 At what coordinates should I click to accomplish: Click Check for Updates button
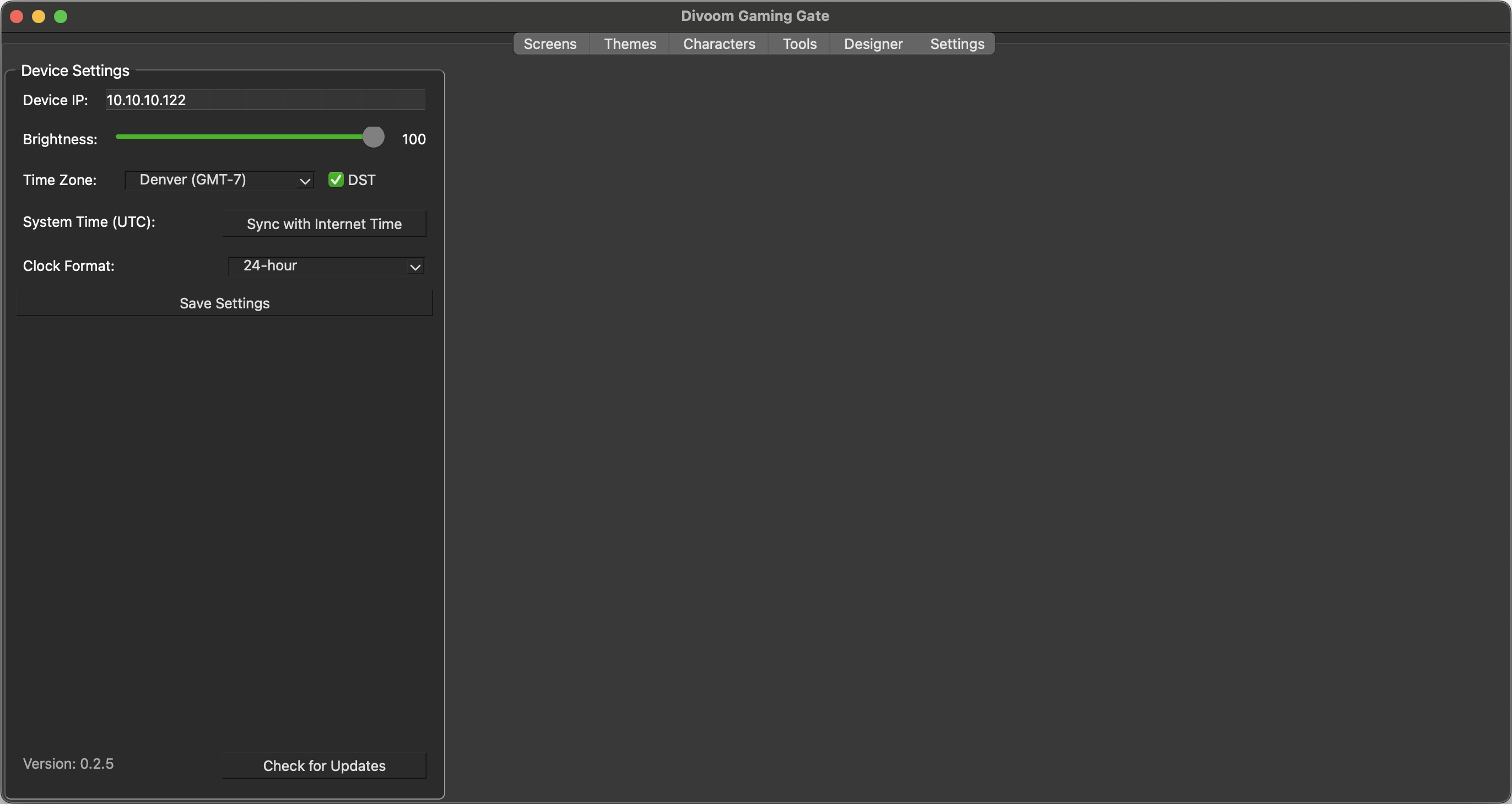click(x=324, y=766)
